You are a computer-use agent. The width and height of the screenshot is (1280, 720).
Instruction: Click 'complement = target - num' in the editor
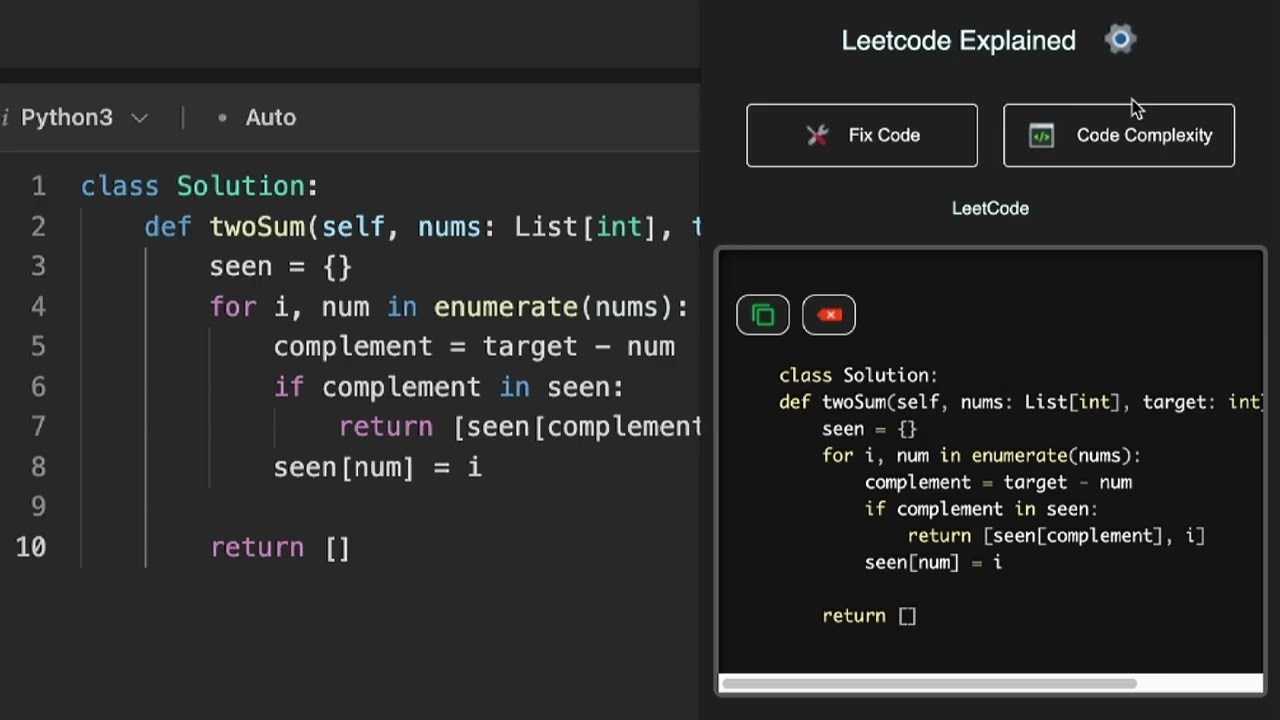tap(474, 347)
